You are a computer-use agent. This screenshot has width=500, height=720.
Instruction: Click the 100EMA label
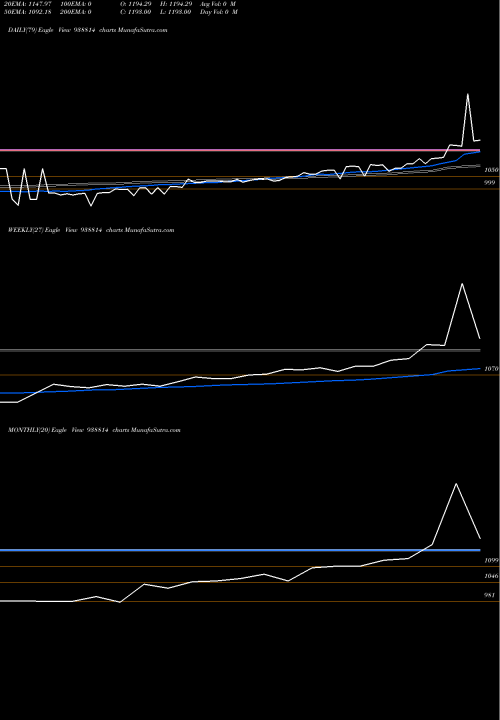point(76,4)
